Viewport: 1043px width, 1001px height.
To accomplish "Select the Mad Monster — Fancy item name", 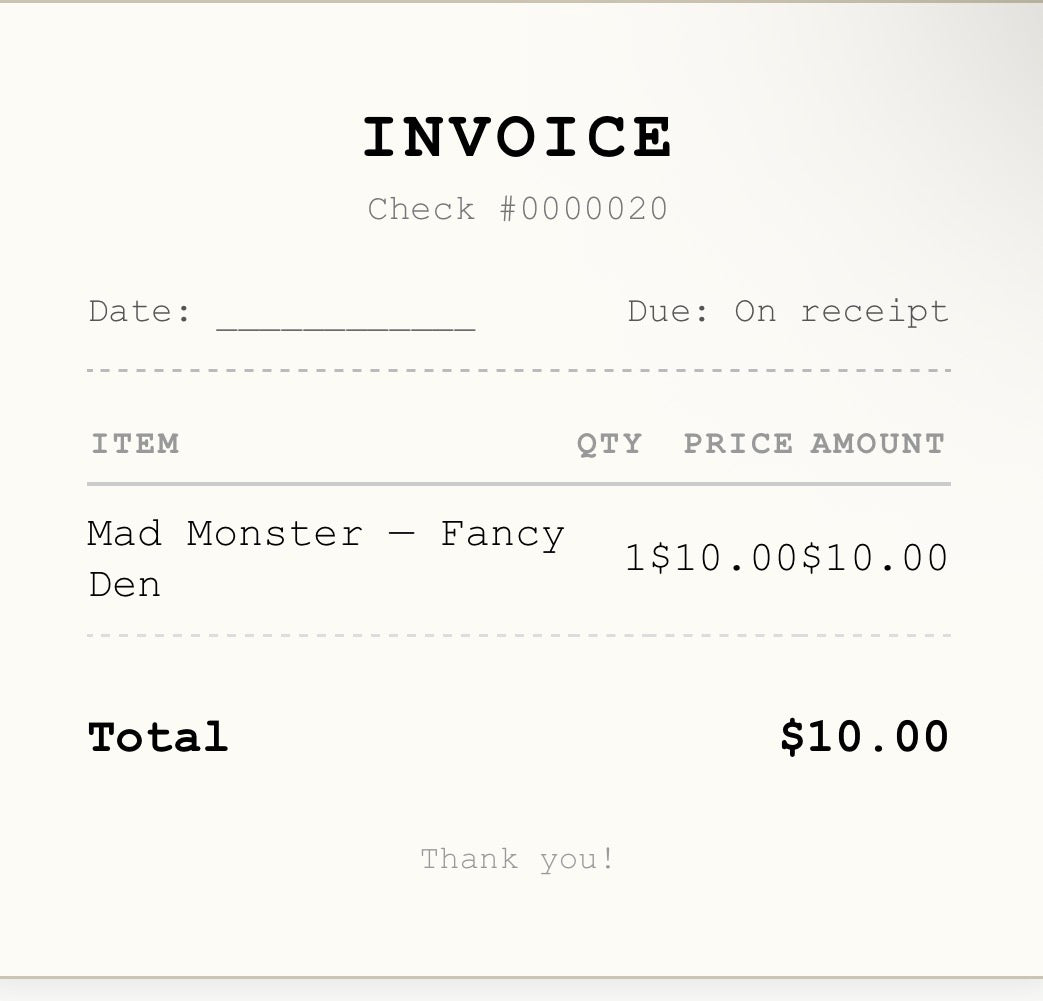I will pyautogui.click(x=326, y=534).
